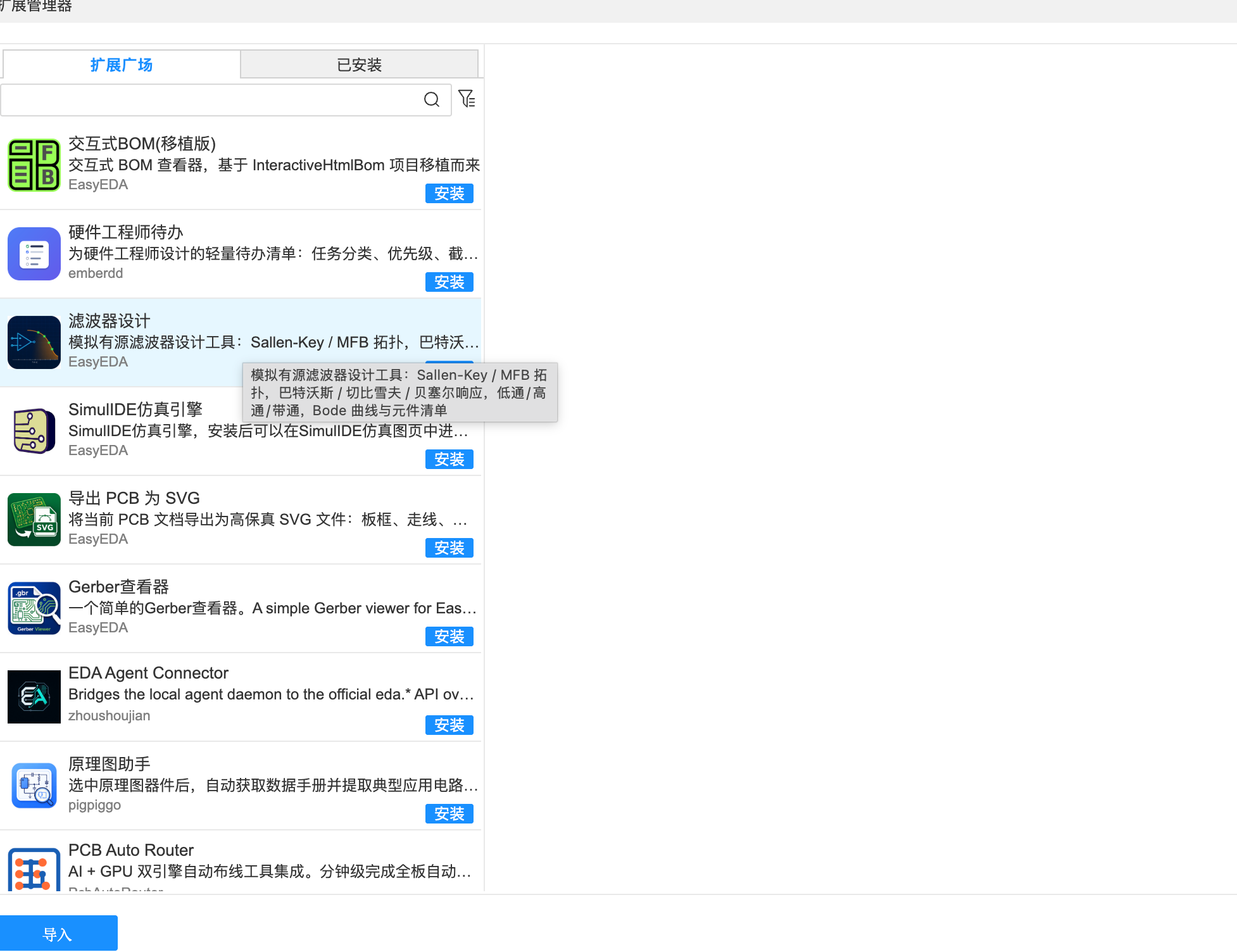1237x952 pixels.
Task: Focus the extension search input field
Action: point(226,99)
